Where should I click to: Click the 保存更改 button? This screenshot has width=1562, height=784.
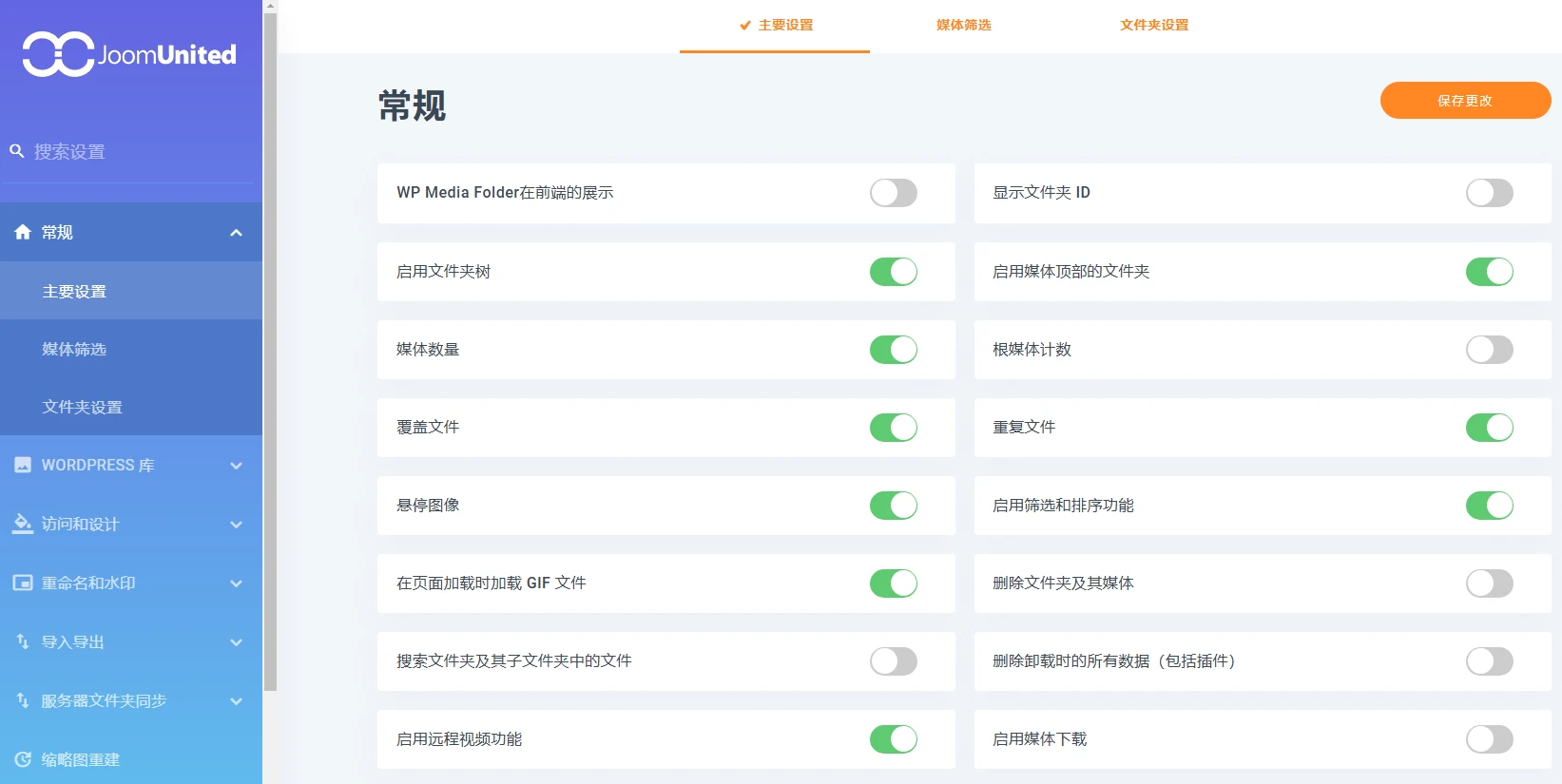click(1465, 101)
